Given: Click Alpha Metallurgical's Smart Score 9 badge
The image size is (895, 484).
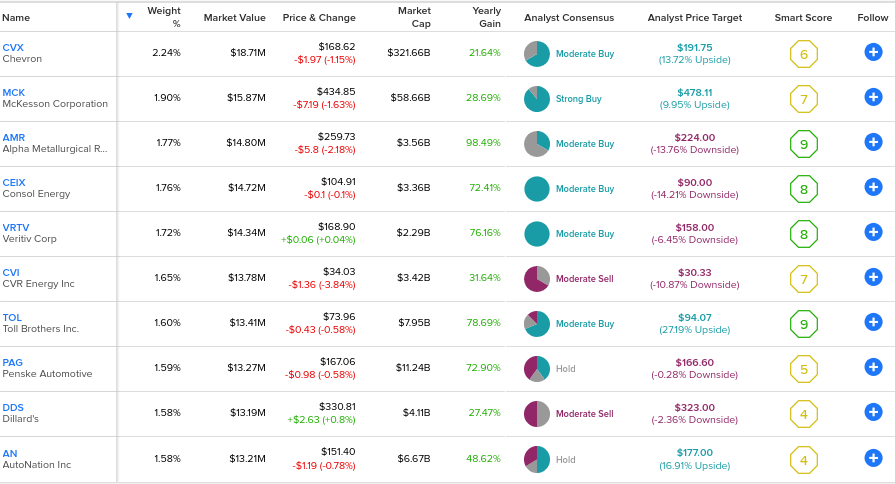Looking at the screenshot, I should point(804,144).
